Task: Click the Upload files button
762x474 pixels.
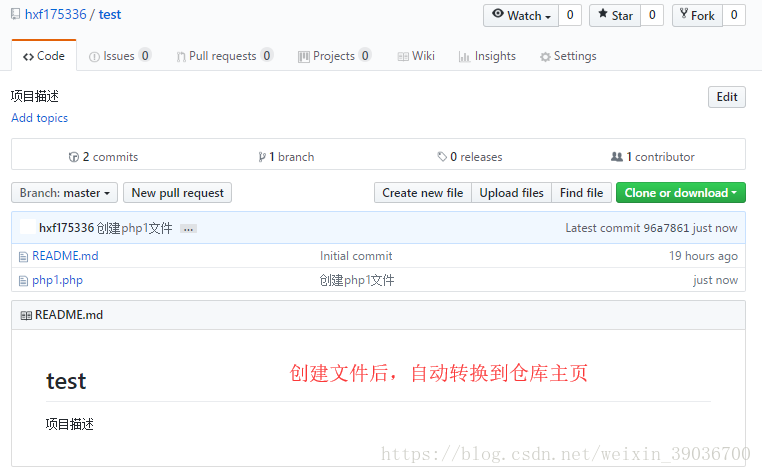Action: [x=511, y=193]
